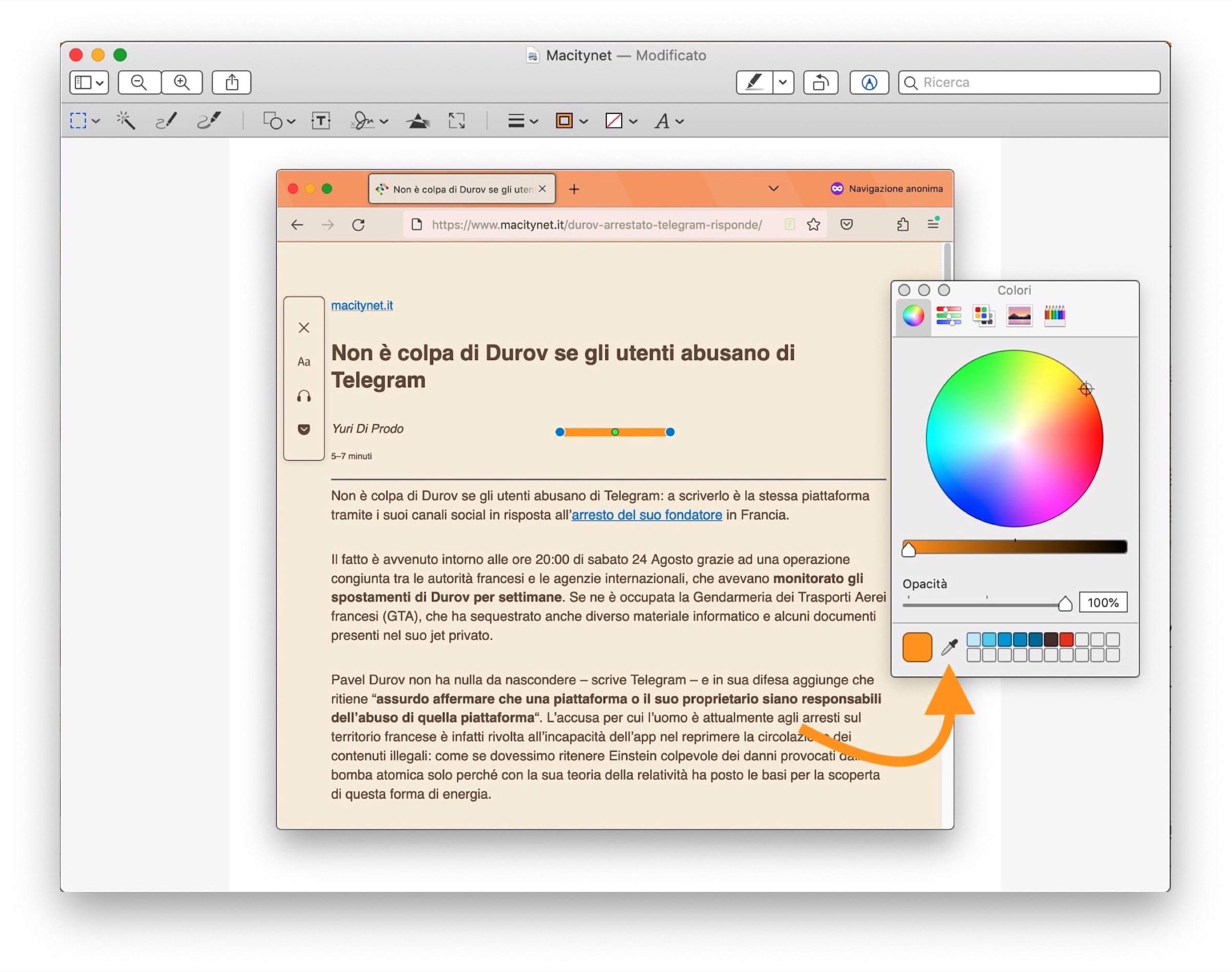Click the Adjust Color prism icon
This screenshot has height=972, width=1232.
(x=418, y=121)
